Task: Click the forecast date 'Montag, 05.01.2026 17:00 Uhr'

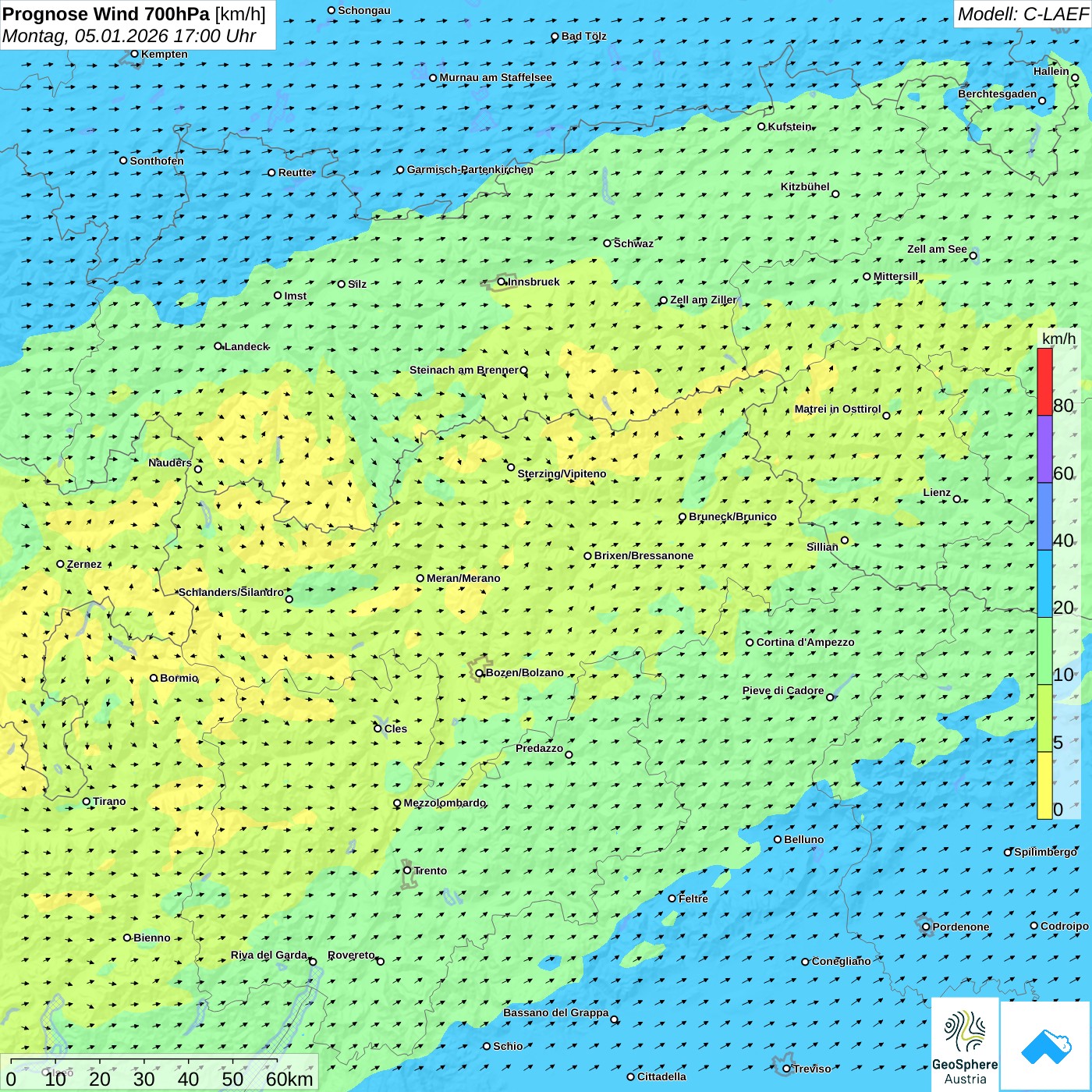Action: coord(129,36)
